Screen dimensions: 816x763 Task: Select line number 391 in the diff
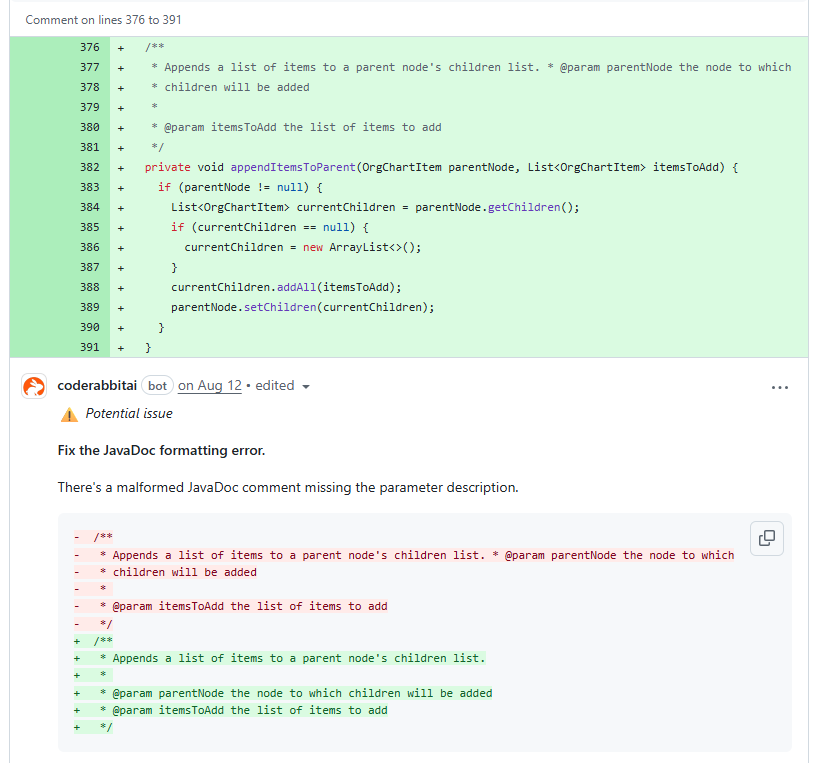click(89, 347)
